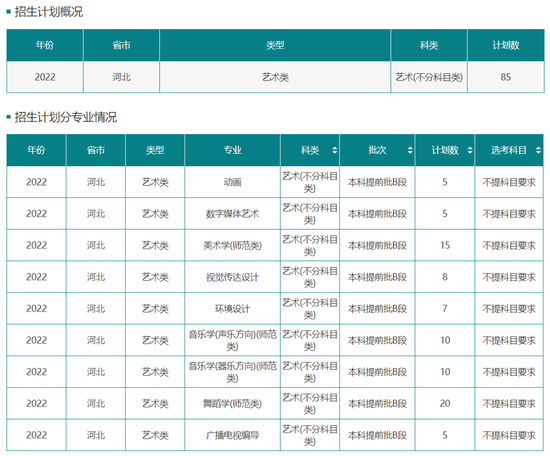The height and width of the screenshot is (456, 550).
Task: Click the 招生计划概况 section heading
Action: pyautogui.click(x=49, y=12)
